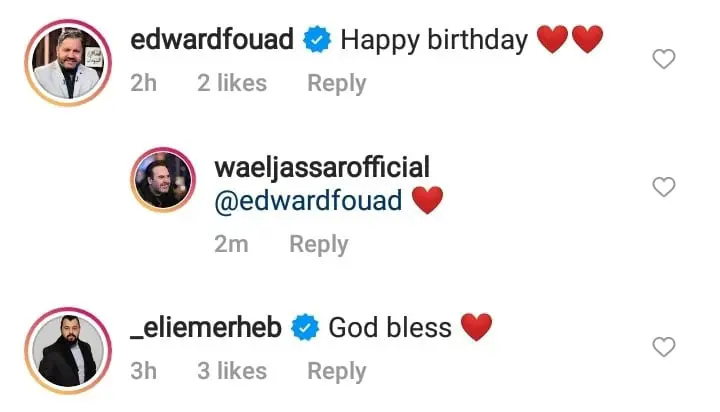Reply to waeljassarofficial's comment
The height and width of the screenshot is (412, 720).
click(319, 244)
